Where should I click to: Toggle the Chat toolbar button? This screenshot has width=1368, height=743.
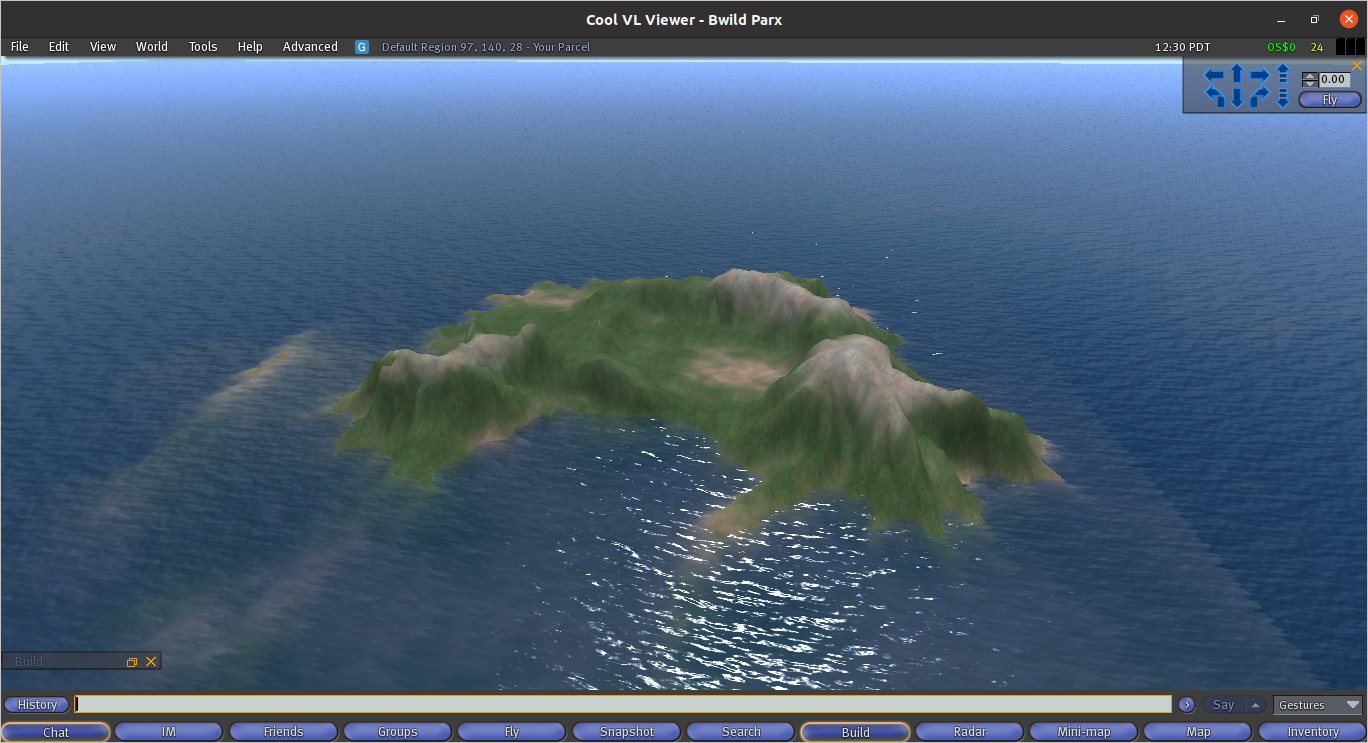click(56, 732)
